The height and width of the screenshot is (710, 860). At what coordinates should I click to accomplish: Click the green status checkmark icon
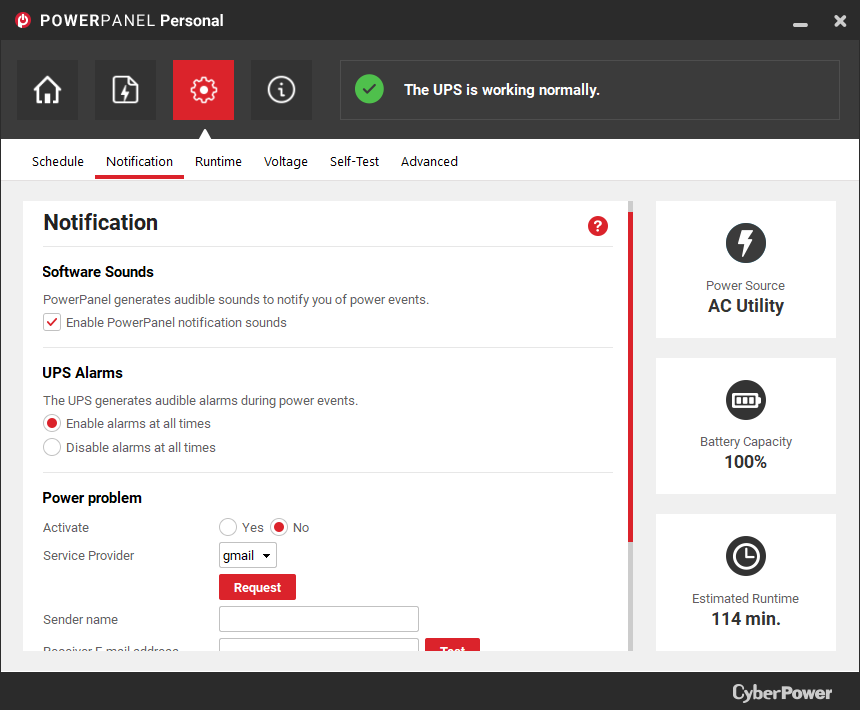369,89
